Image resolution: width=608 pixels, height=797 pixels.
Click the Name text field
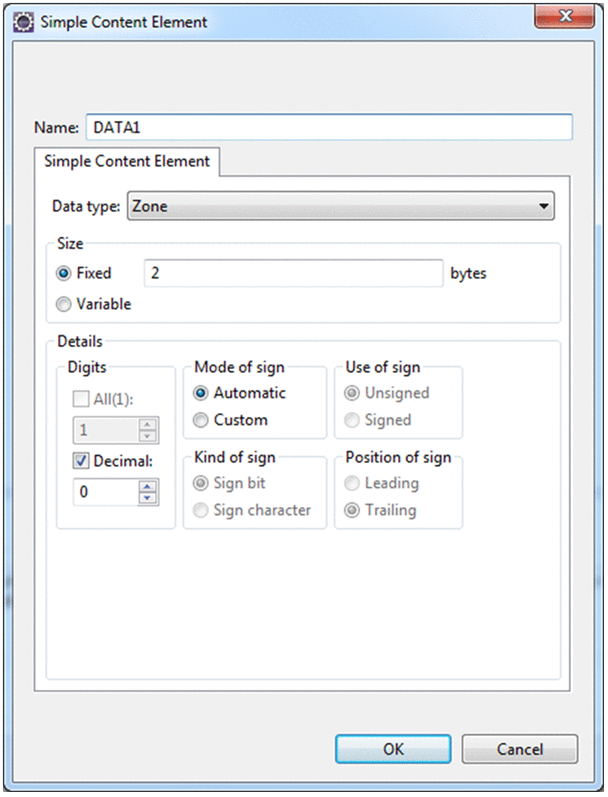click(x=329, y=128)
